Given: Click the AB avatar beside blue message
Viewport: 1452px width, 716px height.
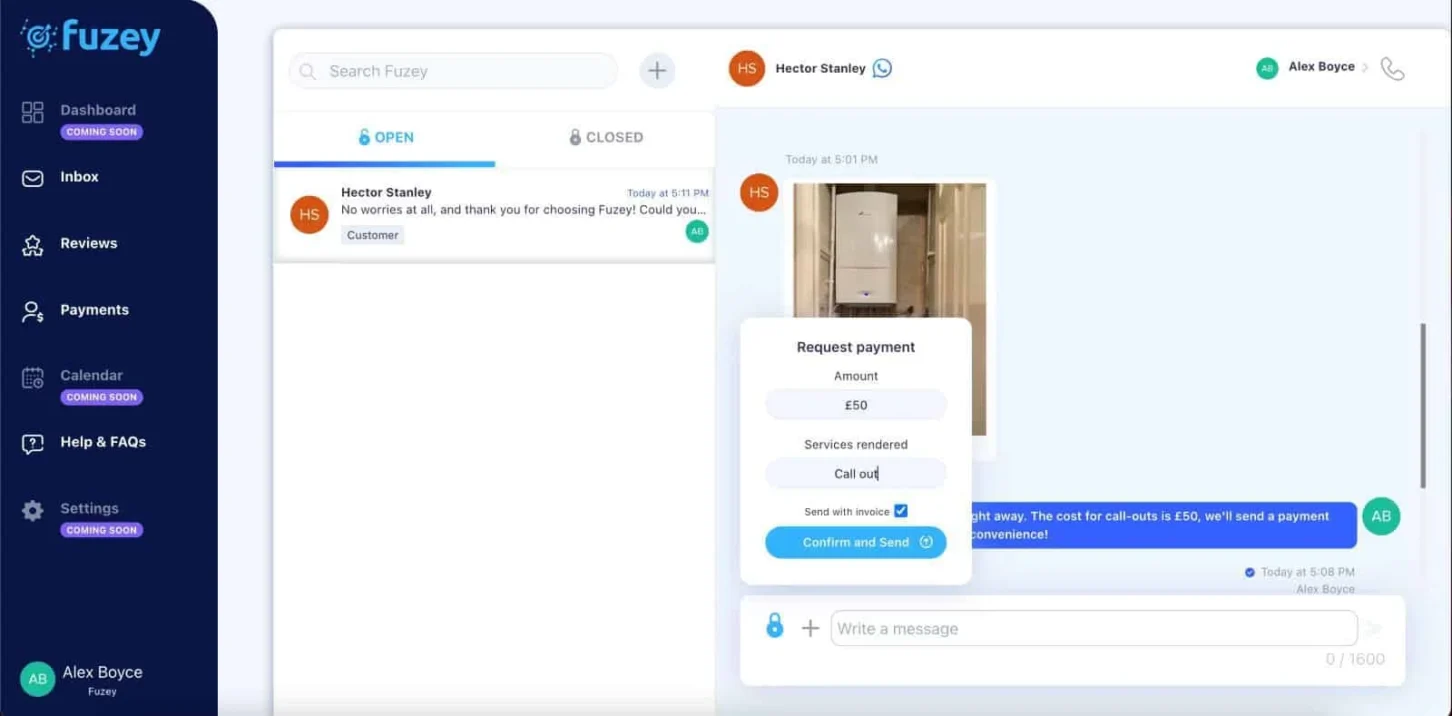Looking at the screenshot, I should click(1381, 516).
